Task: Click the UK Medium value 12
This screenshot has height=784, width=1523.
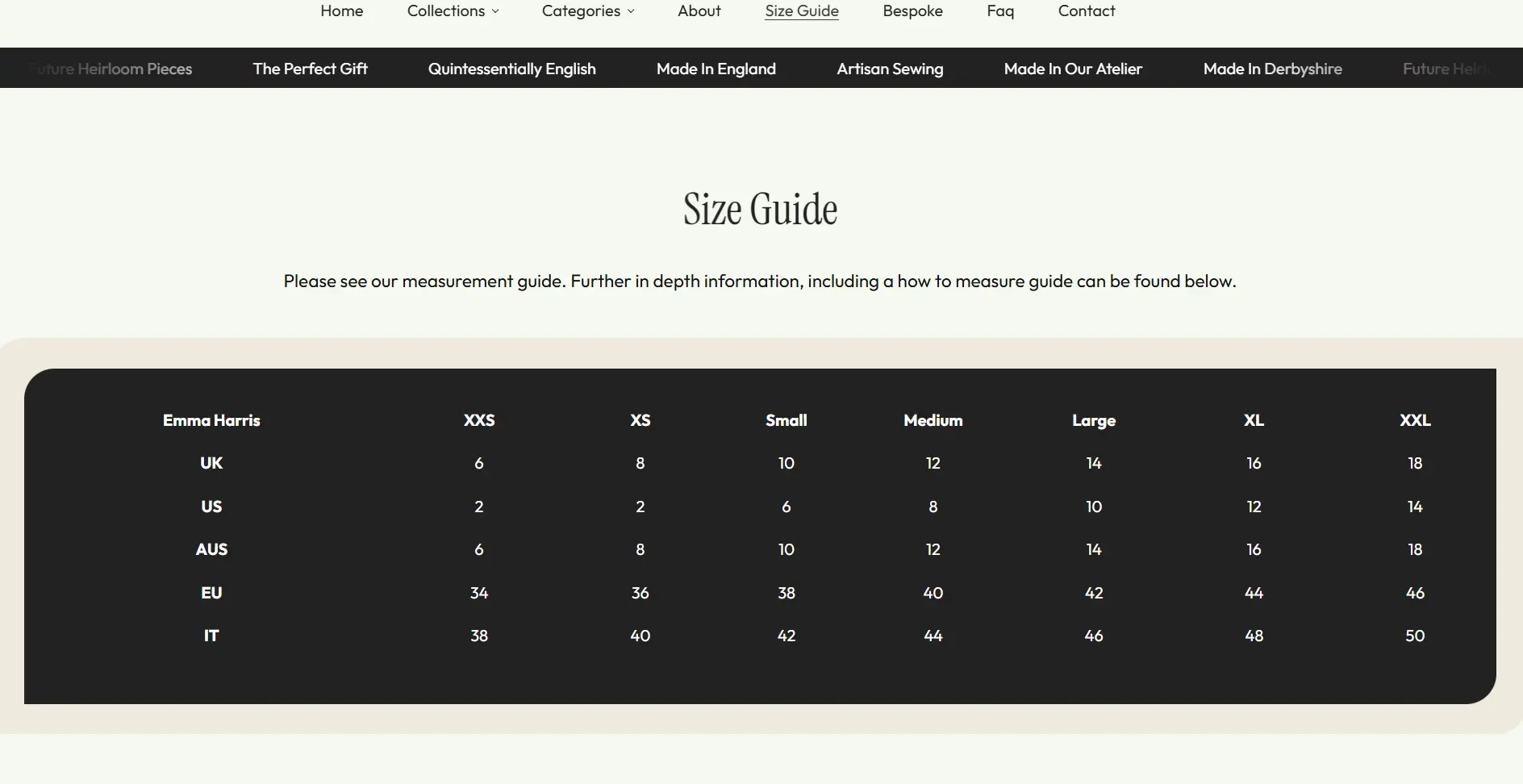Action: (933, 463)
